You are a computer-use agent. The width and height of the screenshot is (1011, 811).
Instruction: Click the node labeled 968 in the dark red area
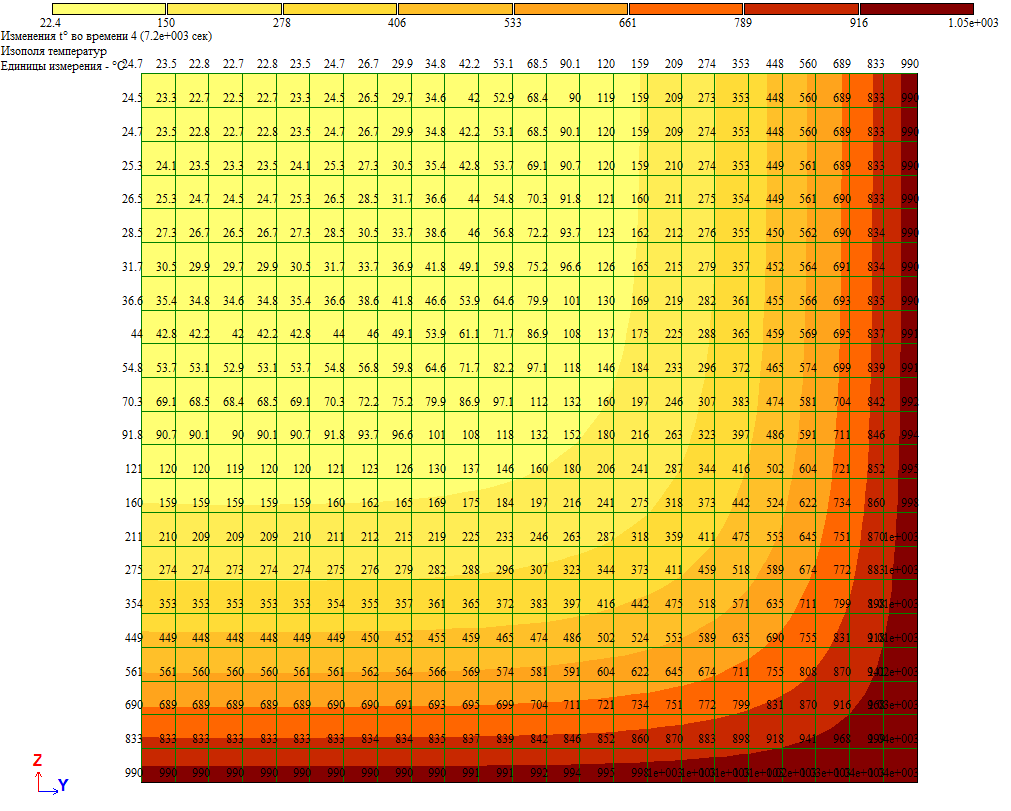(x=842, y=740)
